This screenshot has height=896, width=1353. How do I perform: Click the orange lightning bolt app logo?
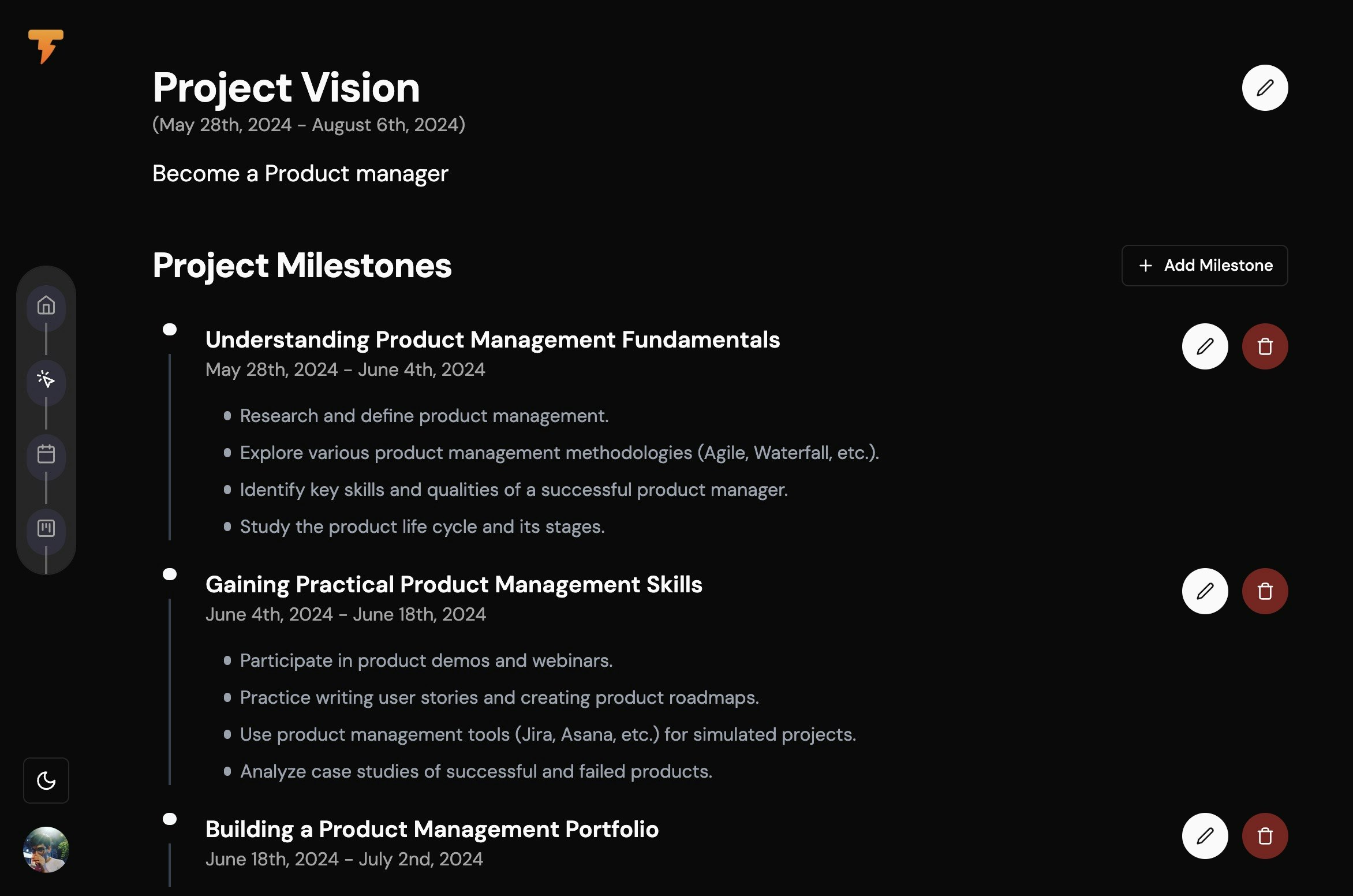46,46
